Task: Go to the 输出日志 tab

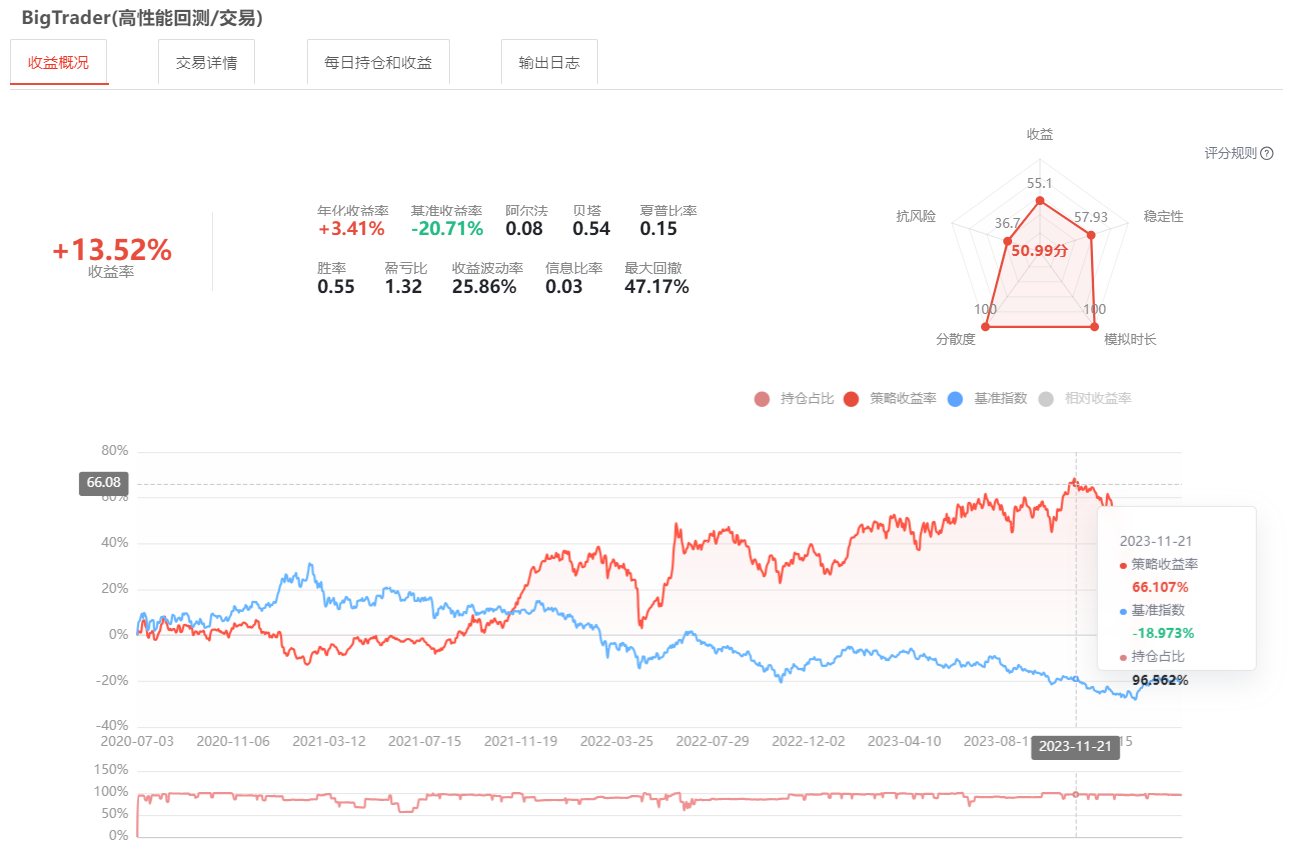Action: [549, 62]
